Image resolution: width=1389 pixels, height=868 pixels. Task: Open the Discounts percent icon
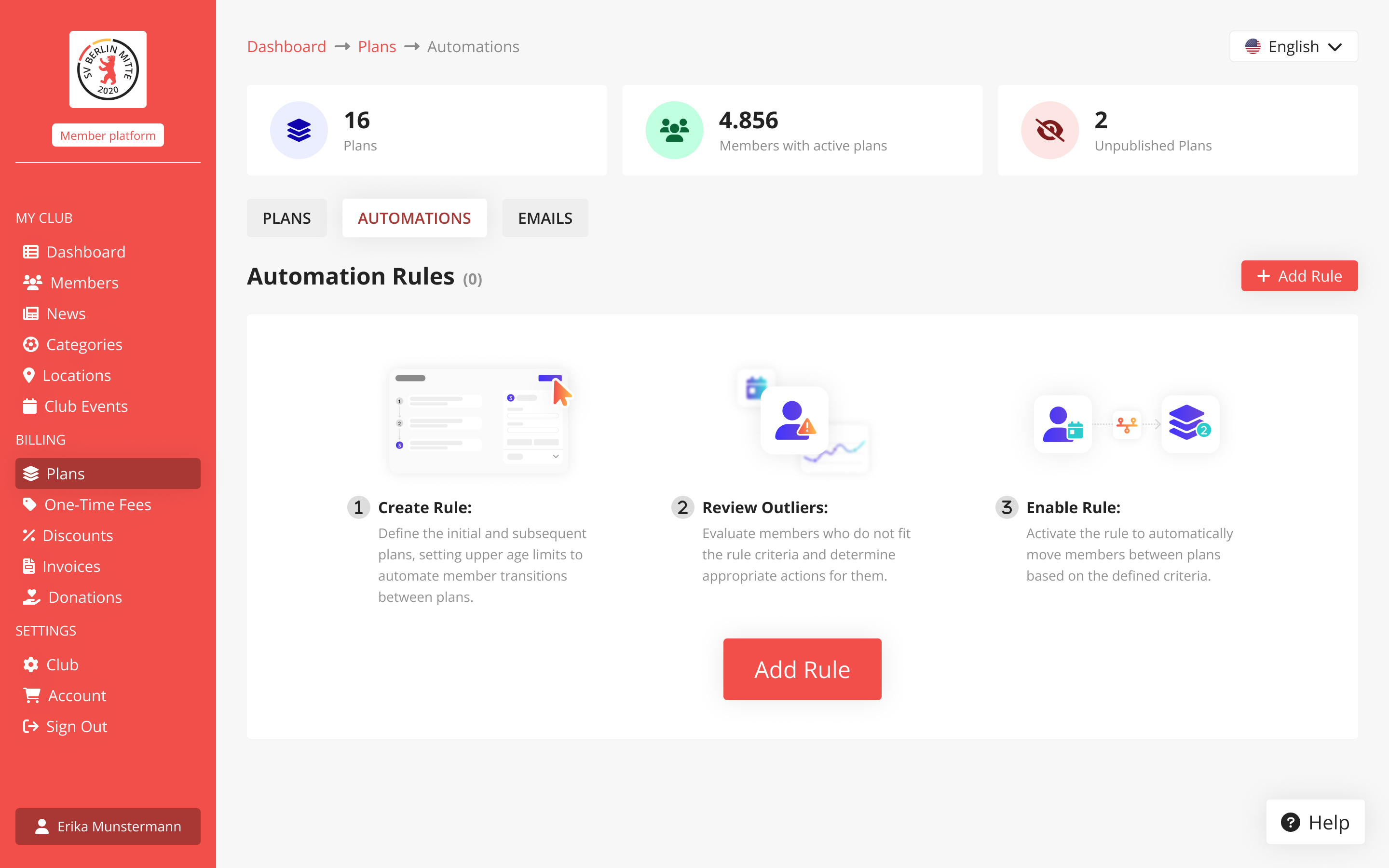(30, 535)
